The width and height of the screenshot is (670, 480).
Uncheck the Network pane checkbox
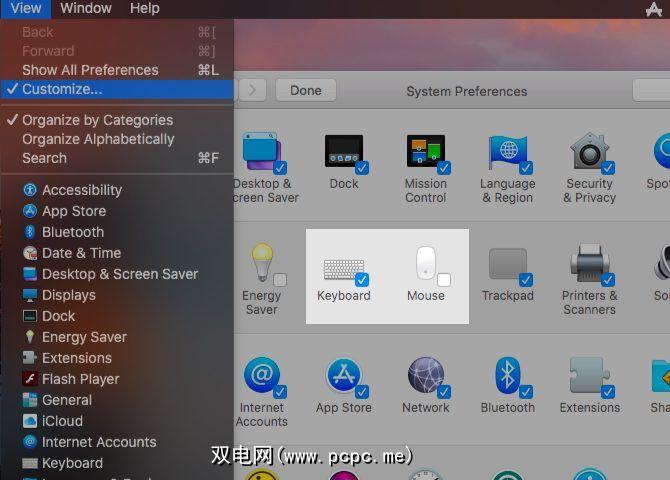point(444,392)
